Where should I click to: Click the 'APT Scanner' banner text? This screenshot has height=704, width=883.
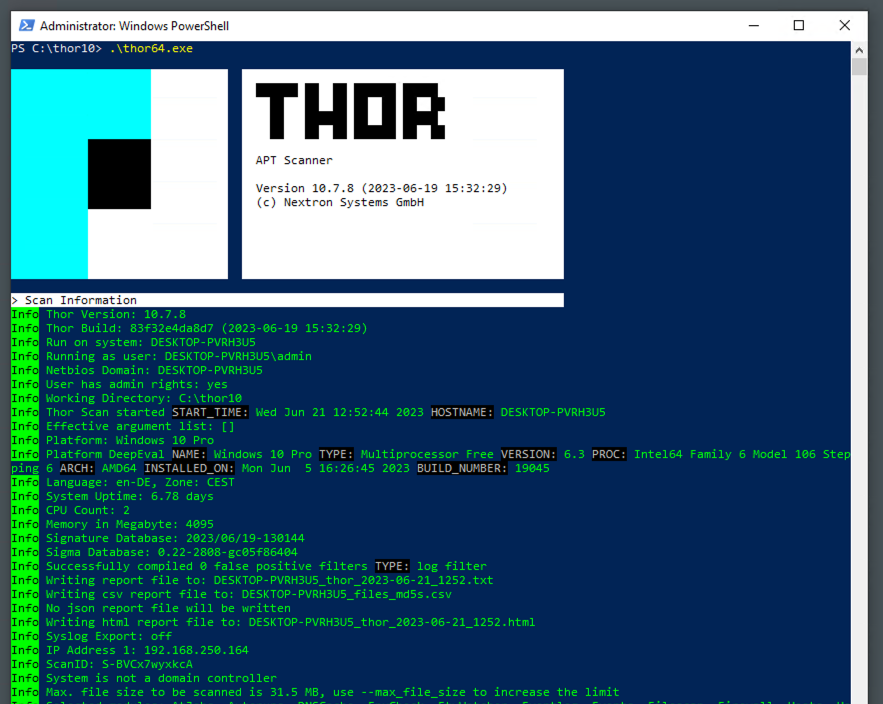point(294,160)
